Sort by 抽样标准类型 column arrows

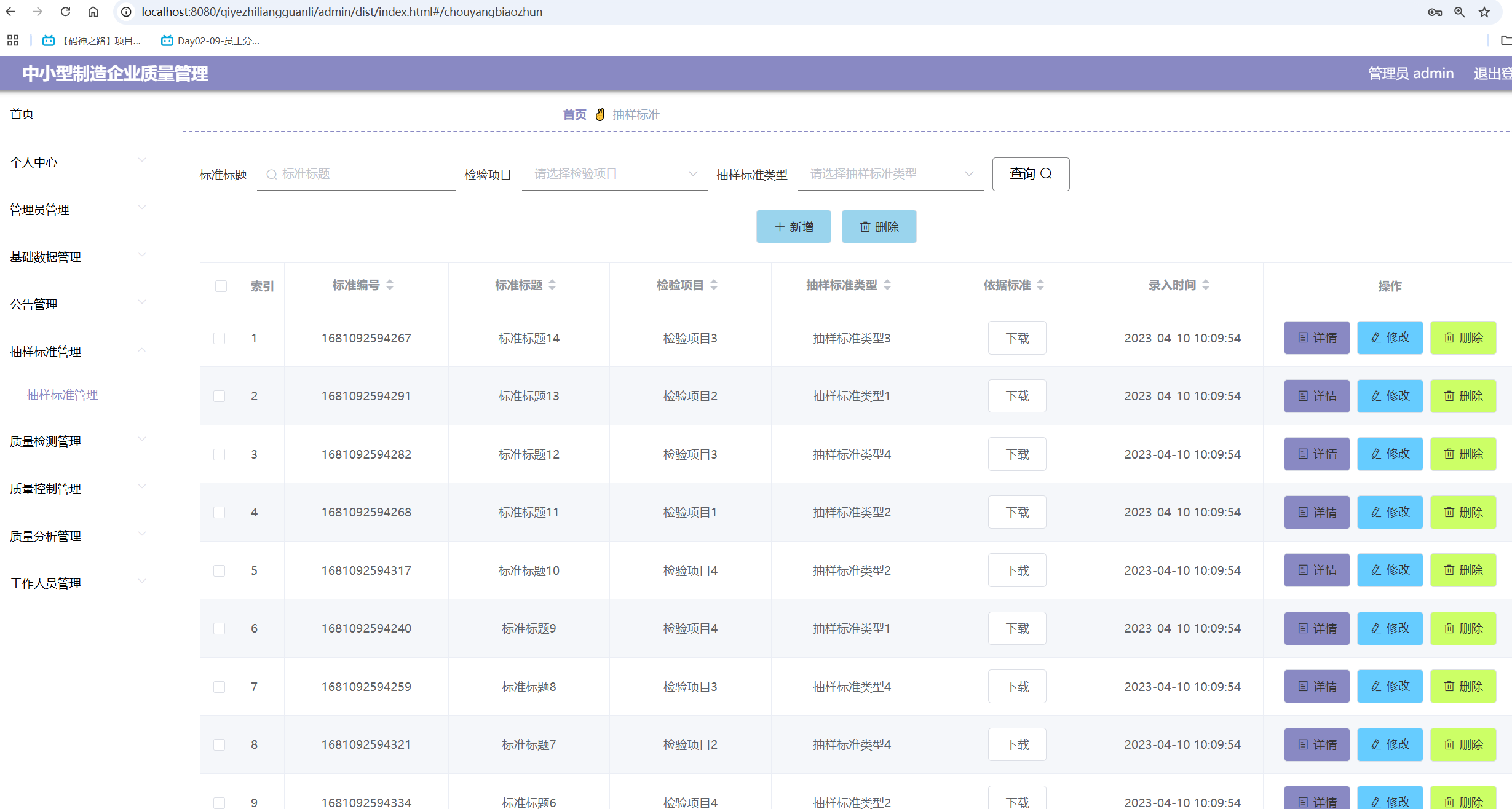click(x=887, y=285)
